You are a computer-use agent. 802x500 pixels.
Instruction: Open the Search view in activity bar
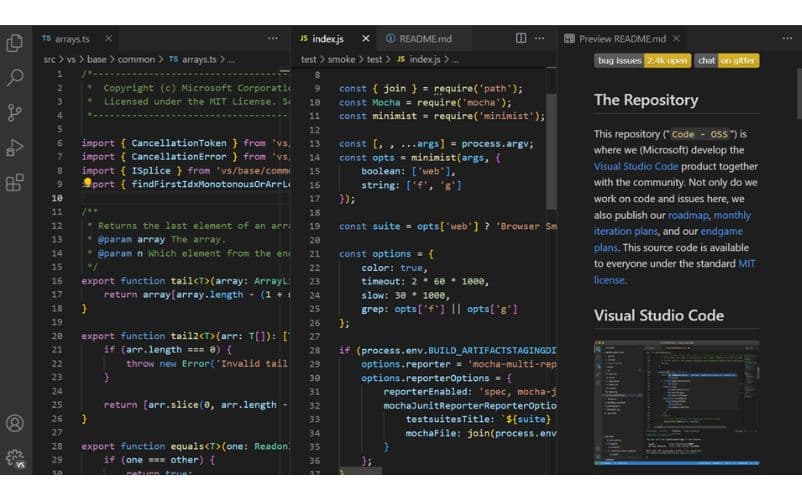click(15, 77)
